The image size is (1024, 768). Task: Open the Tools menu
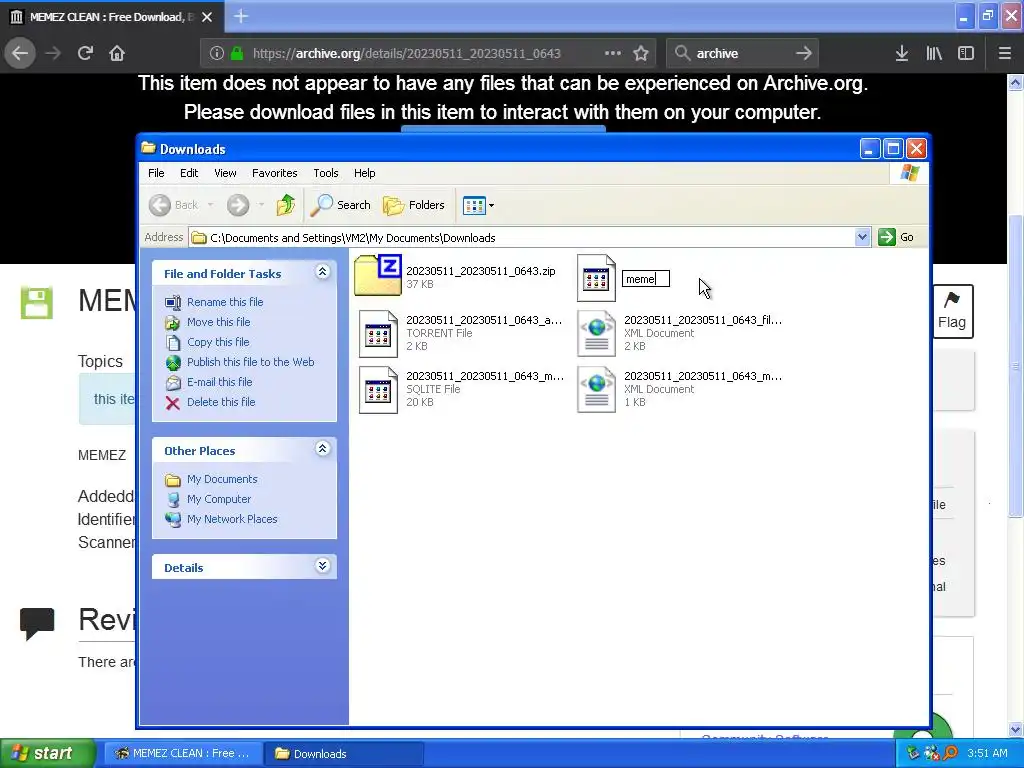pos(325,173)
